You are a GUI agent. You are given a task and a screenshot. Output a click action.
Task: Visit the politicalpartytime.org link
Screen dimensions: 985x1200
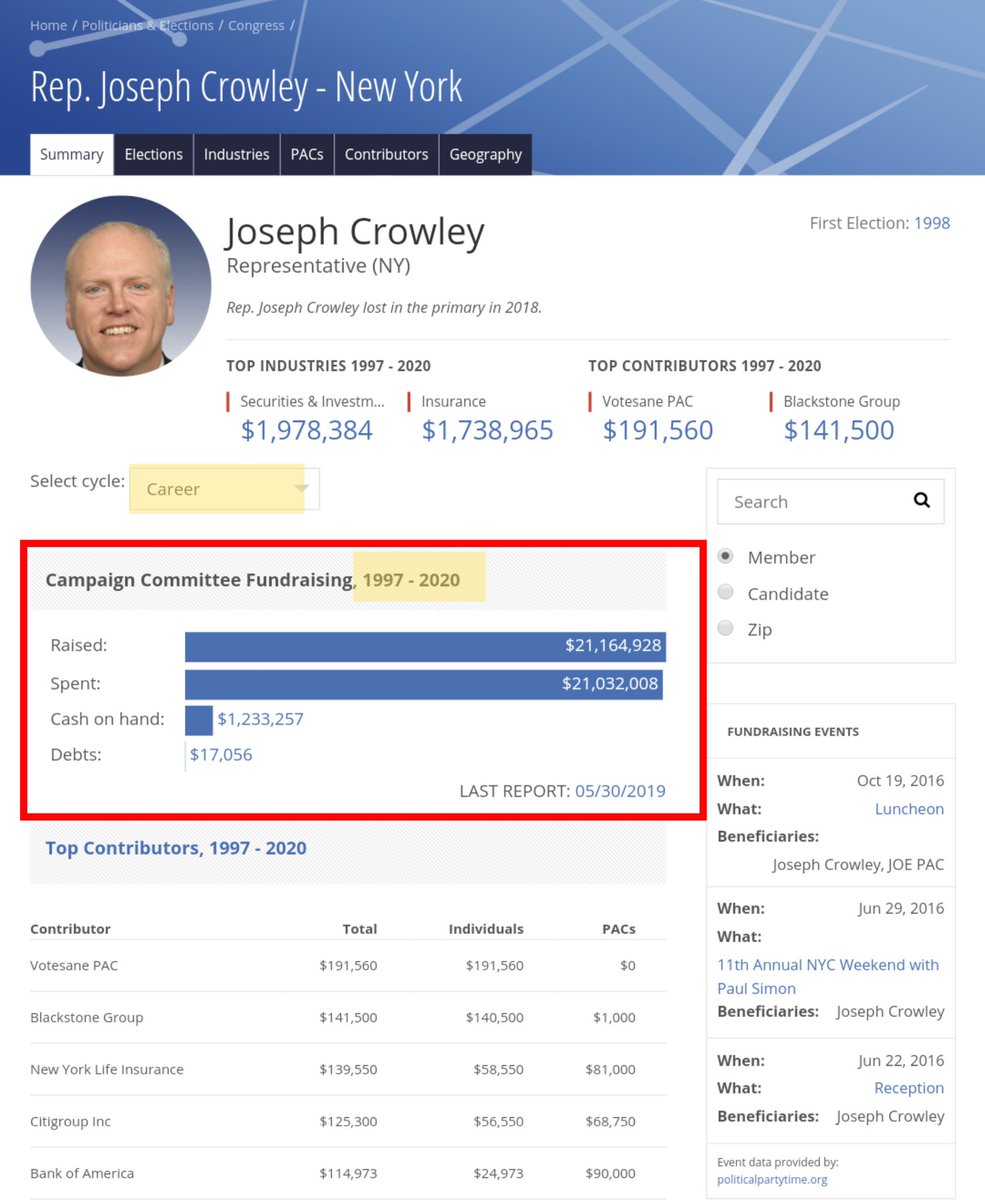pos(772,1178)
